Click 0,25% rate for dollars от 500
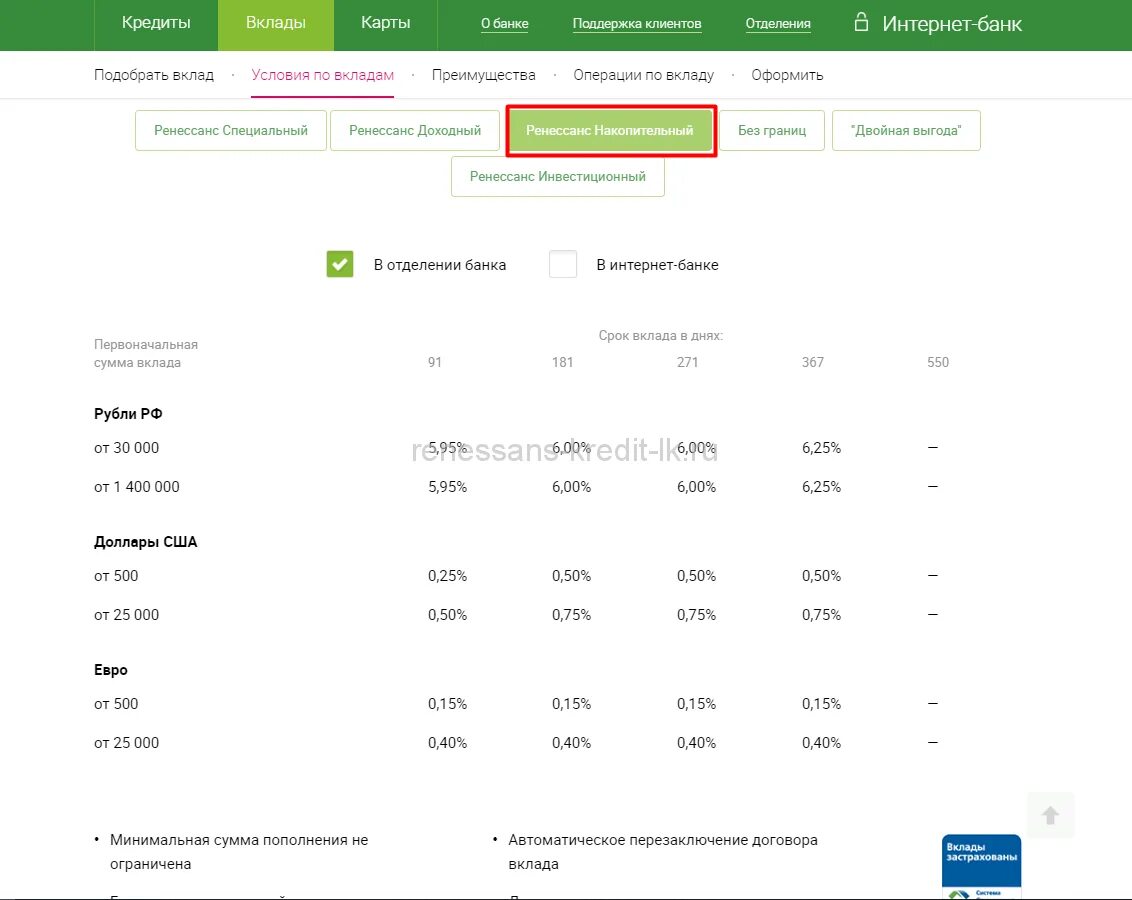The image size is (1132, 900). click(x=448, y=576)
